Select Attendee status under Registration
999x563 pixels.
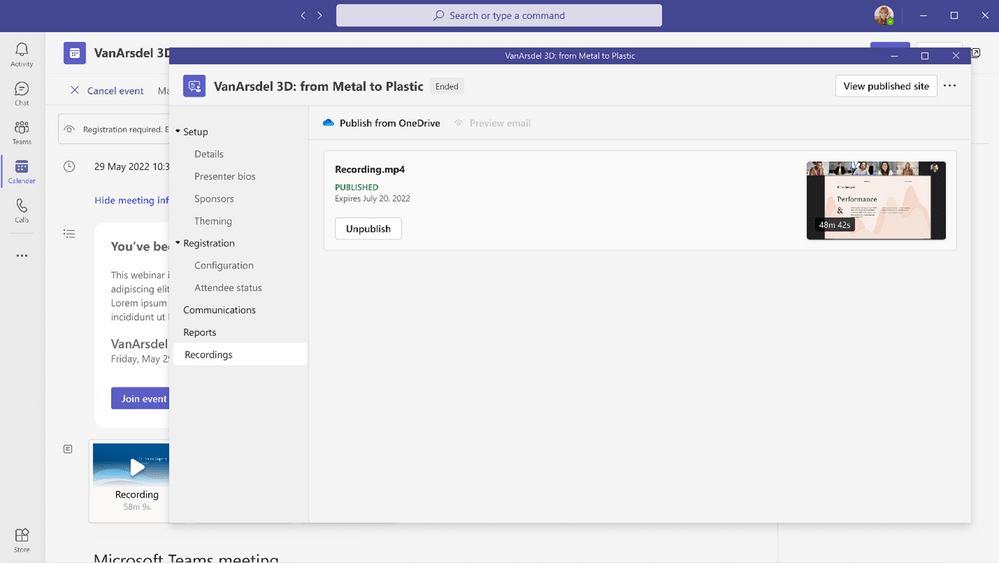tap(228, 288)
